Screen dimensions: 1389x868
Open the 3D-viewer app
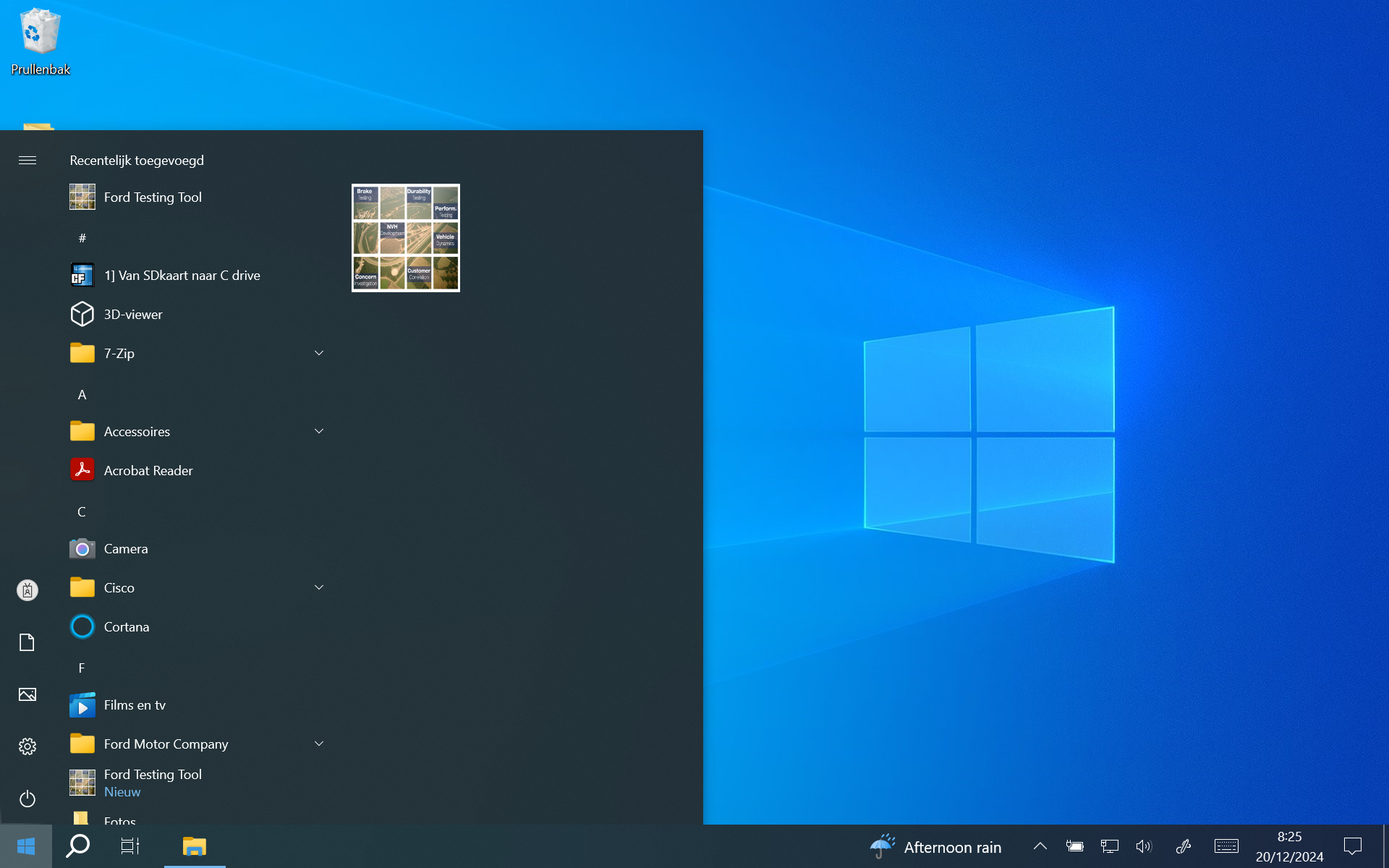[x=198, y=315]
